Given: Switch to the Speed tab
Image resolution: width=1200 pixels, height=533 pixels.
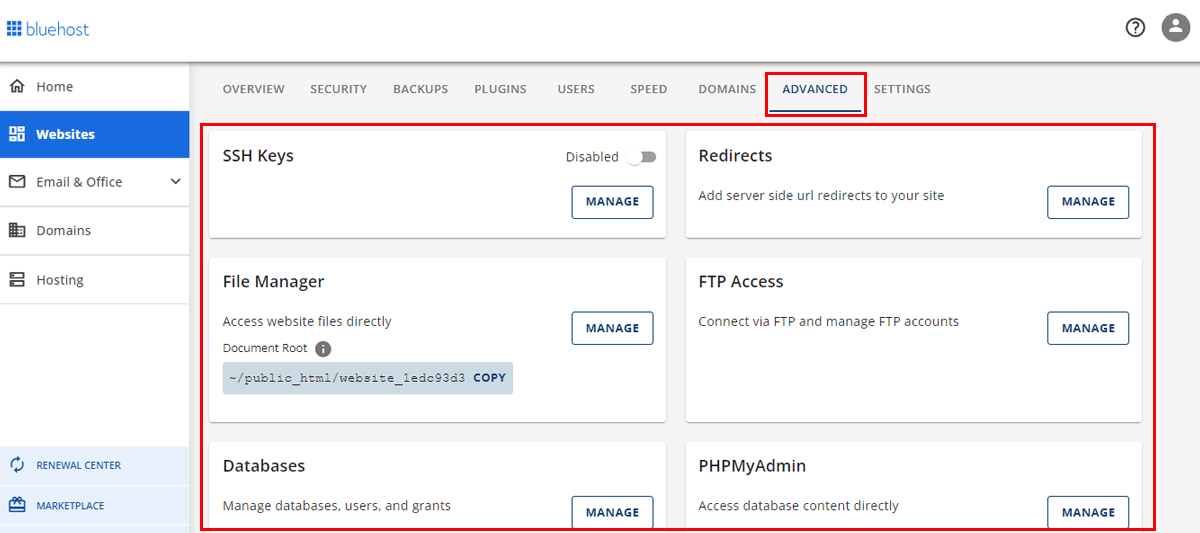Looking at the screenshot, I should (649, 89).
